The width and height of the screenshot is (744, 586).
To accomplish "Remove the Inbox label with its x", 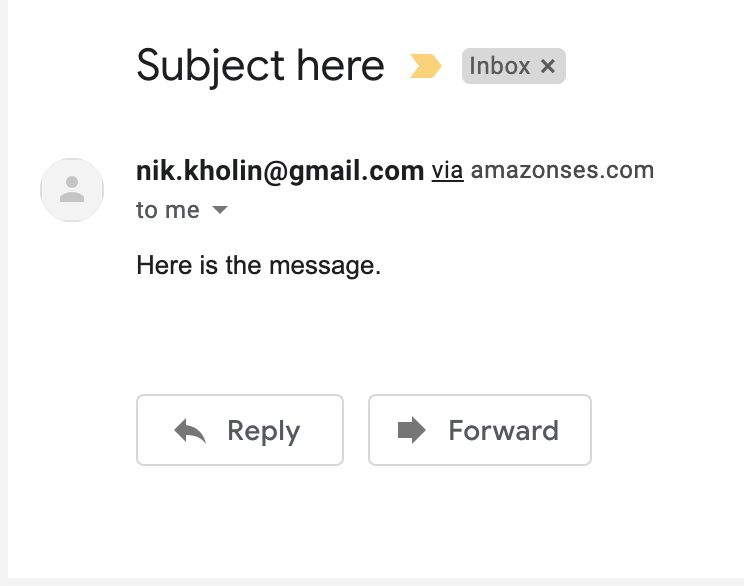I will coord(547,67).
